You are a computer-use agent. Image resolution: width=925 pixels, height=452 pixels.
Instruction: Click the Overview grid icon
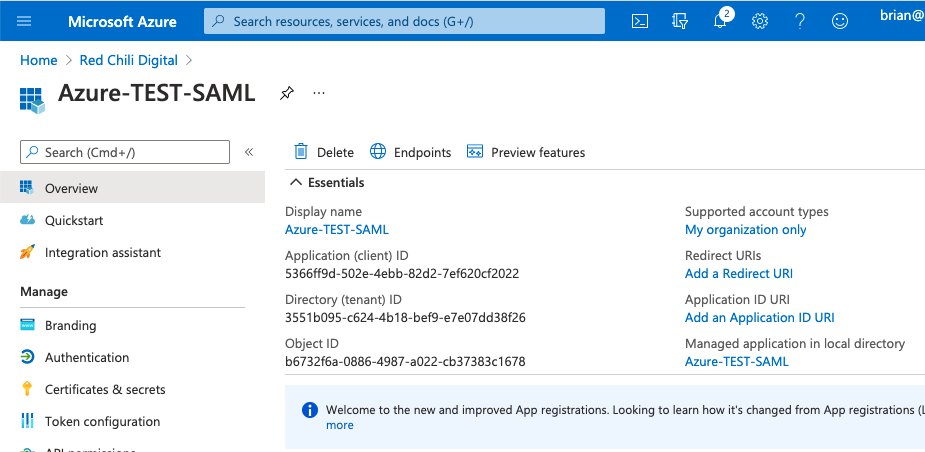27,188
